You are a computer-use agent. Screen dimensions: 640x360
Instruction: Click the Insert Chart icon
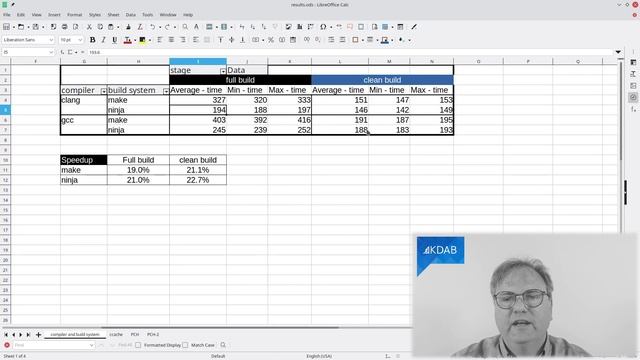pos(300,27)
